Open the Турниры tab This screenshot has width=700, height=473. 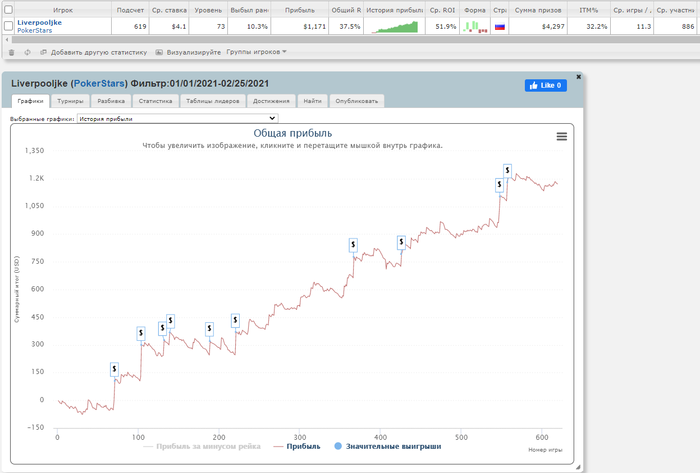tap(70, 101)
